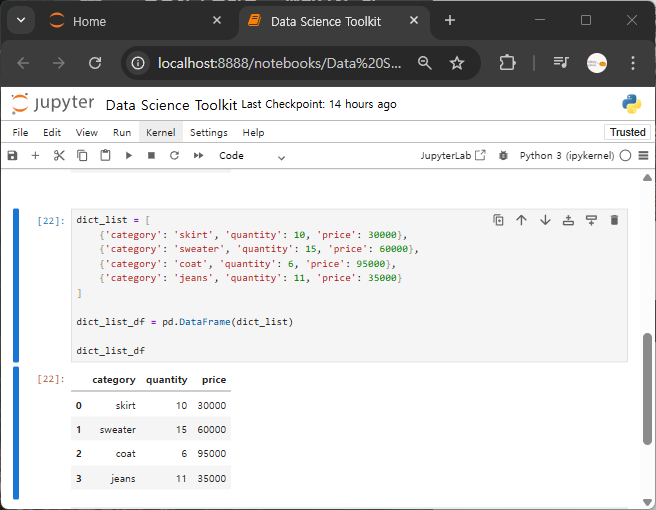Open notebook in JupyterLab
656x510 pixels.
click(453, 156)
